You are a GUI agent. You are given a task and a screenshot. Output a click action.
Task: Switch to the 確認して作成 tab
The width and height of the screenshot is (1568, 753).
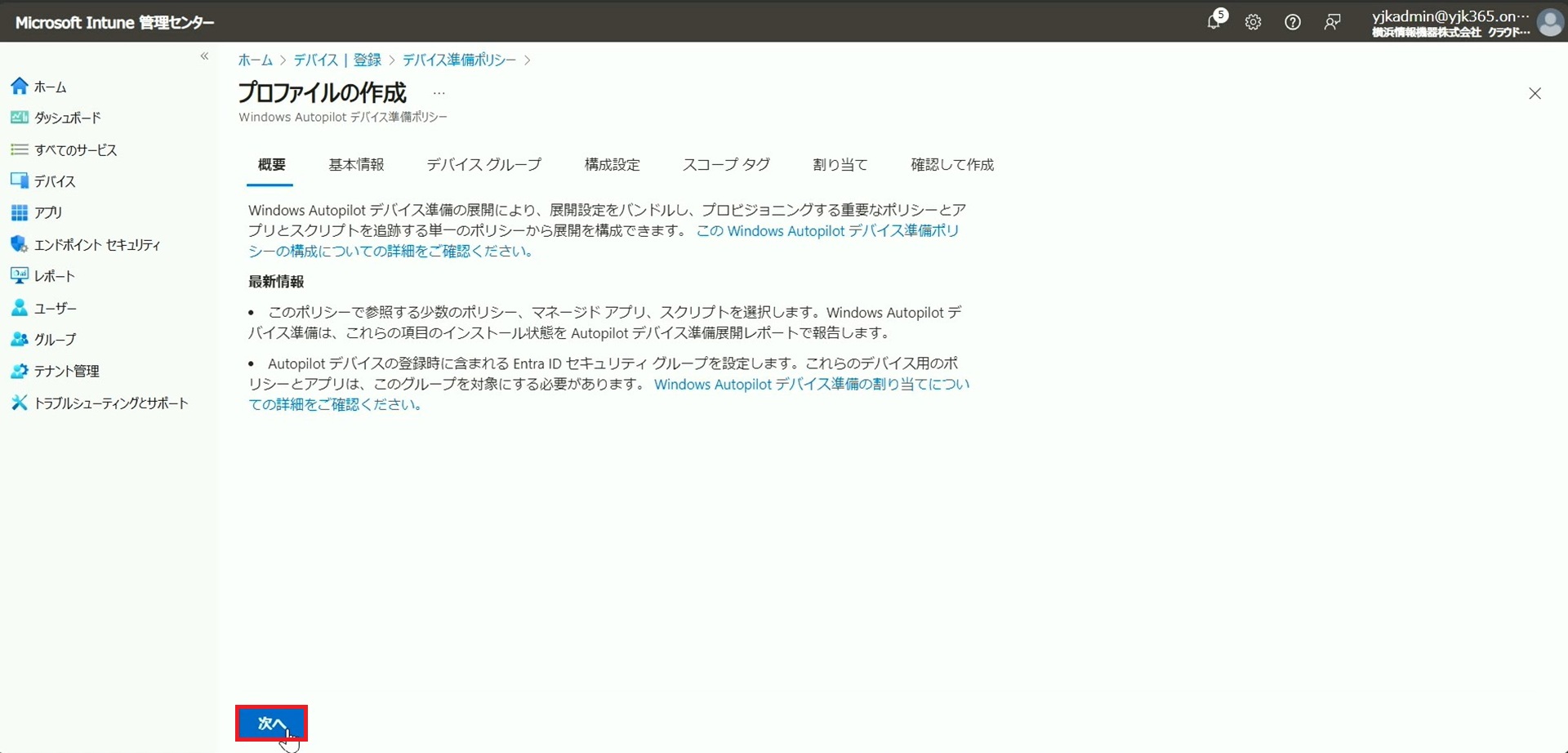(x=952, y=165)
